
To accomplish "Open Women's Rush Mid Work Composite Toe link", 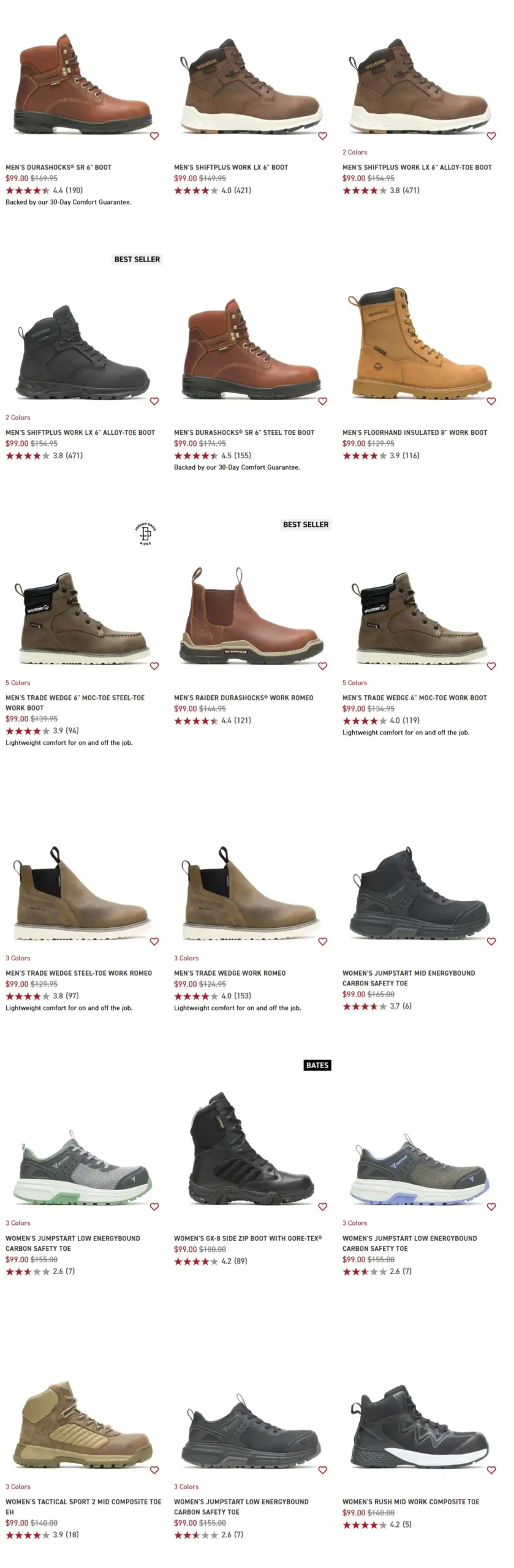I will click(x=410, y=1501).
